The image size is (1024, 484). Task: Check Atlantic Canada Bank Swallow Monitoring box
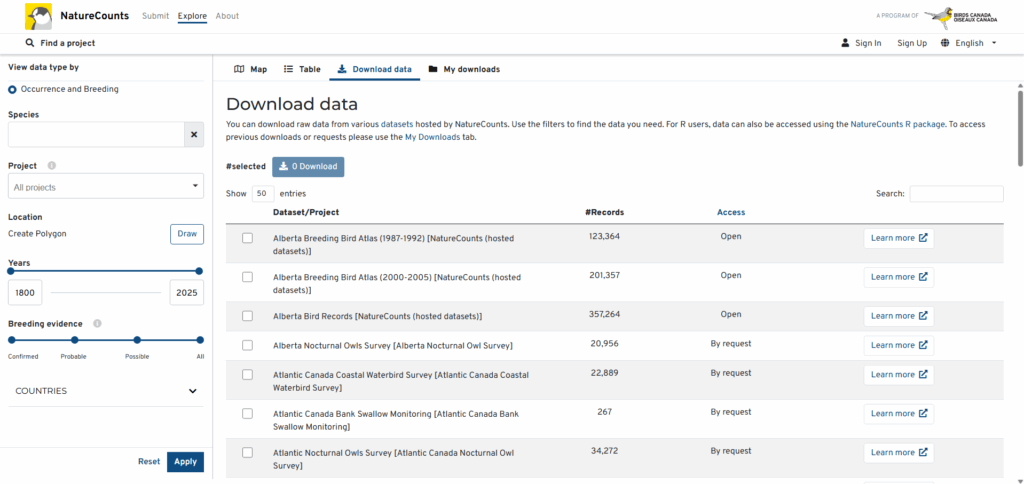coord(248,413)
